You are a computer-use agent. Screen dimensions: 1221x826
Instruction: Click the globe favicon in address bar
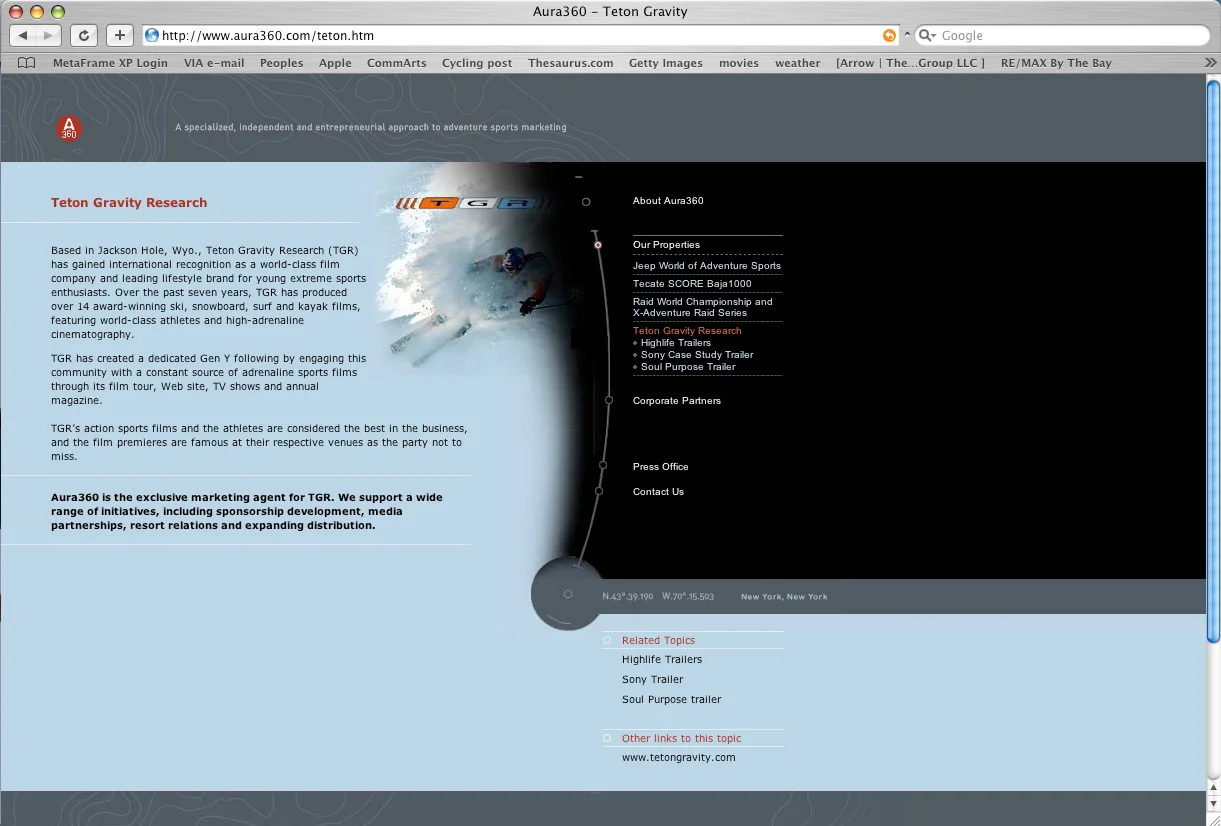[x=152, y=36]
